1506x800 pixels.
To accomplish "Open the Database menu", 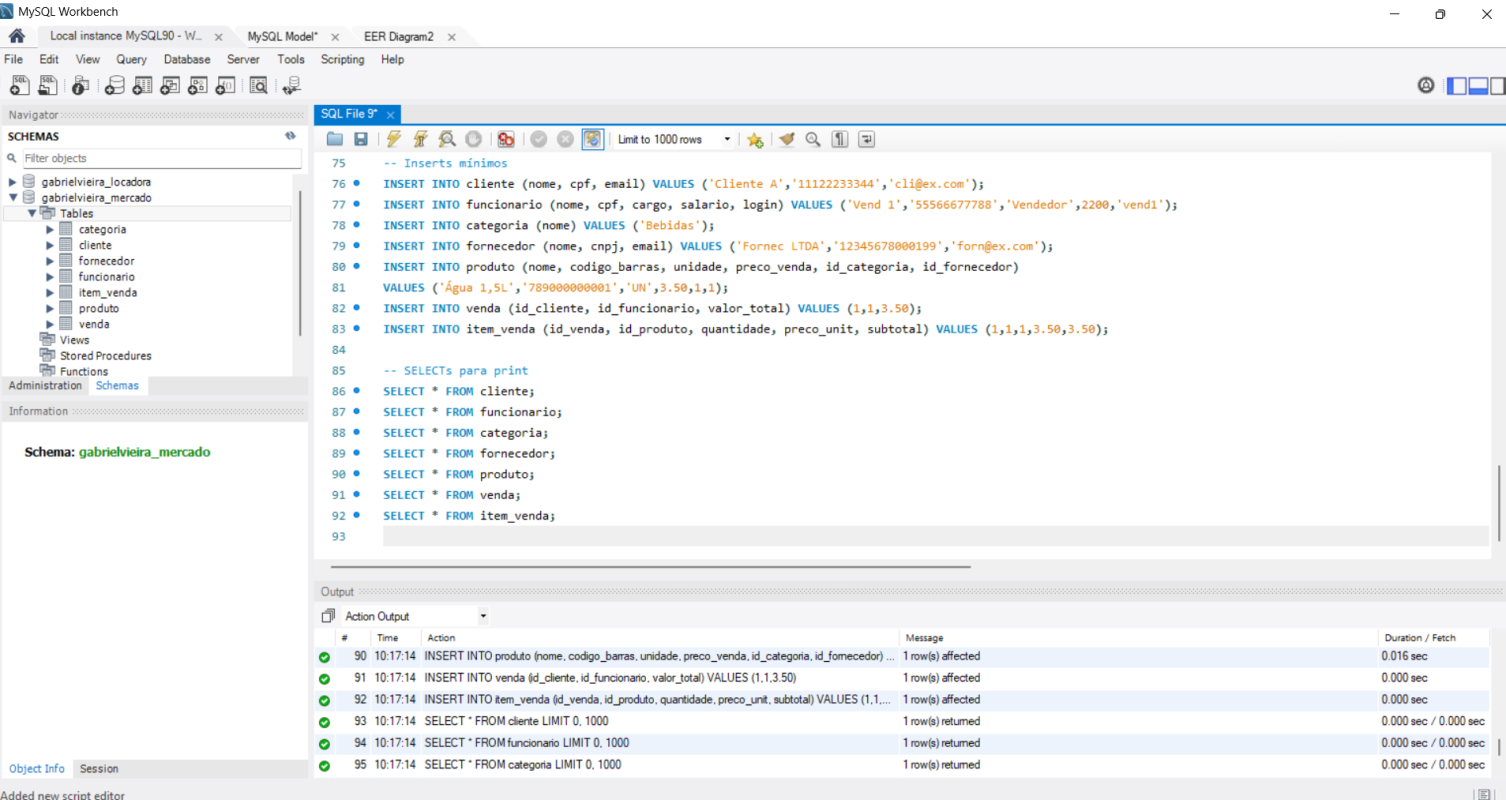I will 187,59.
